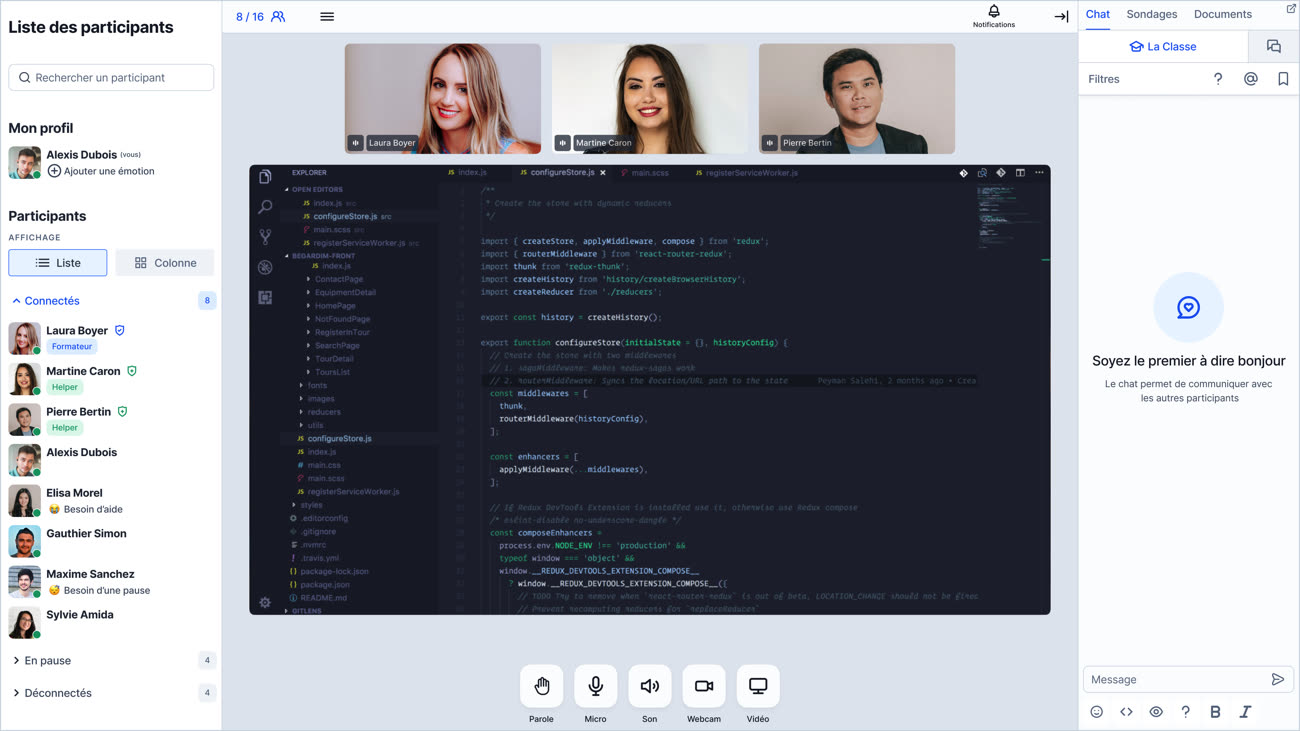Image resolution: width=1300 pixels, height=731 pixels.
Task: Pop out chat with external window icon
Action: (x=1291, y=9)
